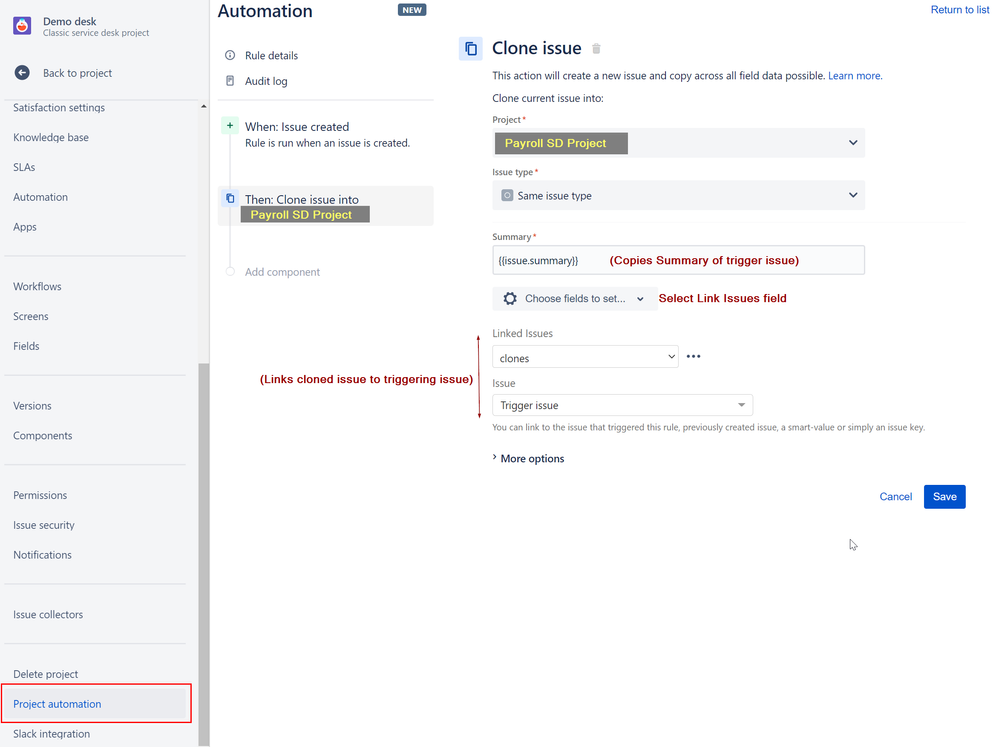
Task: Open Versions in sidebar
Action: coord(32,405)
